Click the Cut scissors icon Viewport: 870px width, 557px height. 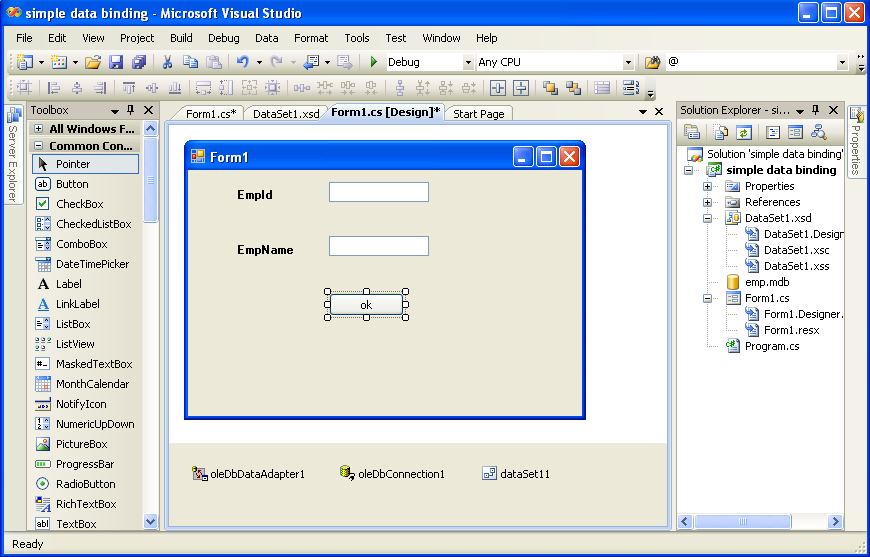click(x=167, y=62)
